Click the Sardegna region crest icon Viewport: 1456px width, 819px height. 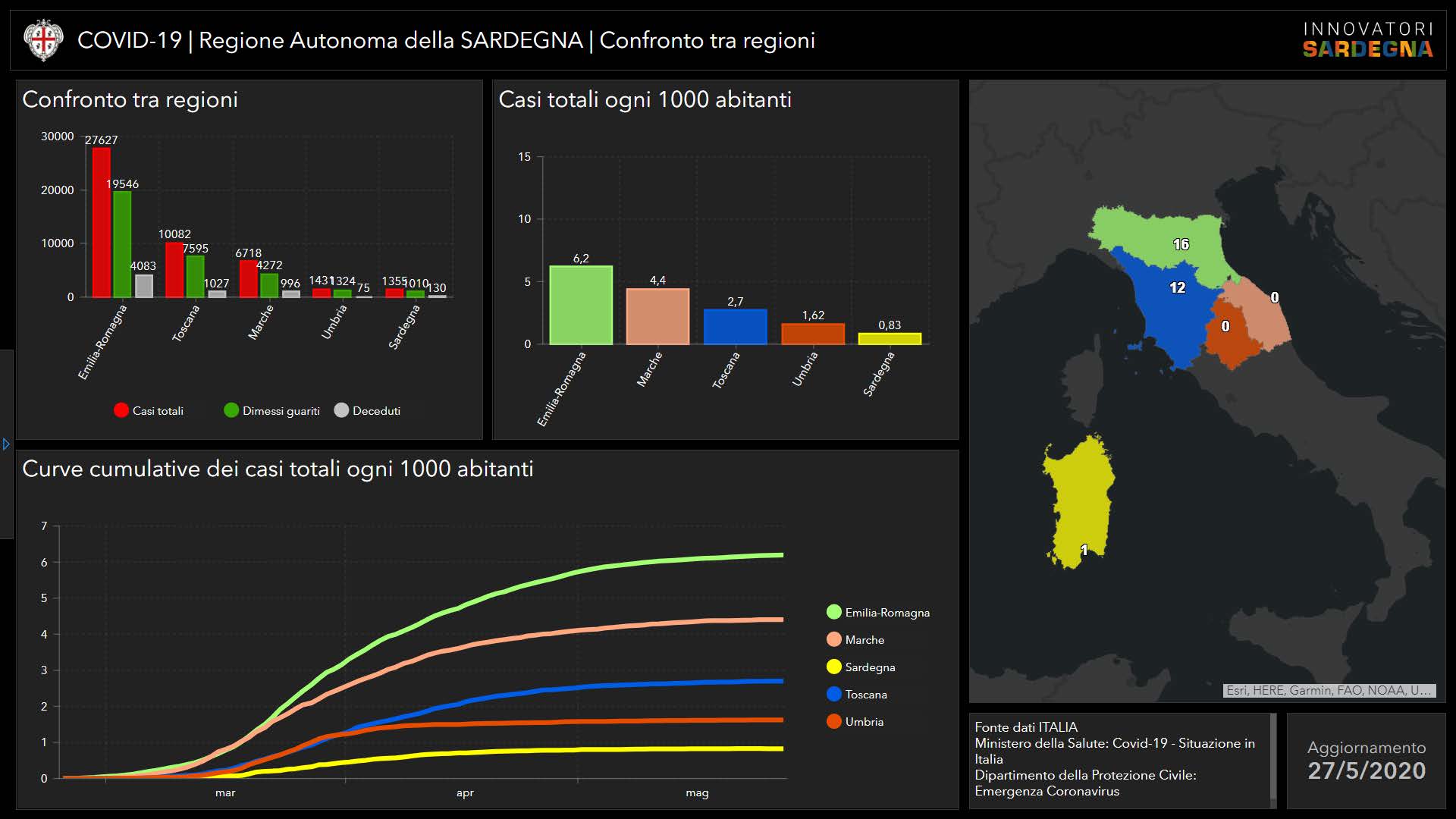[43, 40]
